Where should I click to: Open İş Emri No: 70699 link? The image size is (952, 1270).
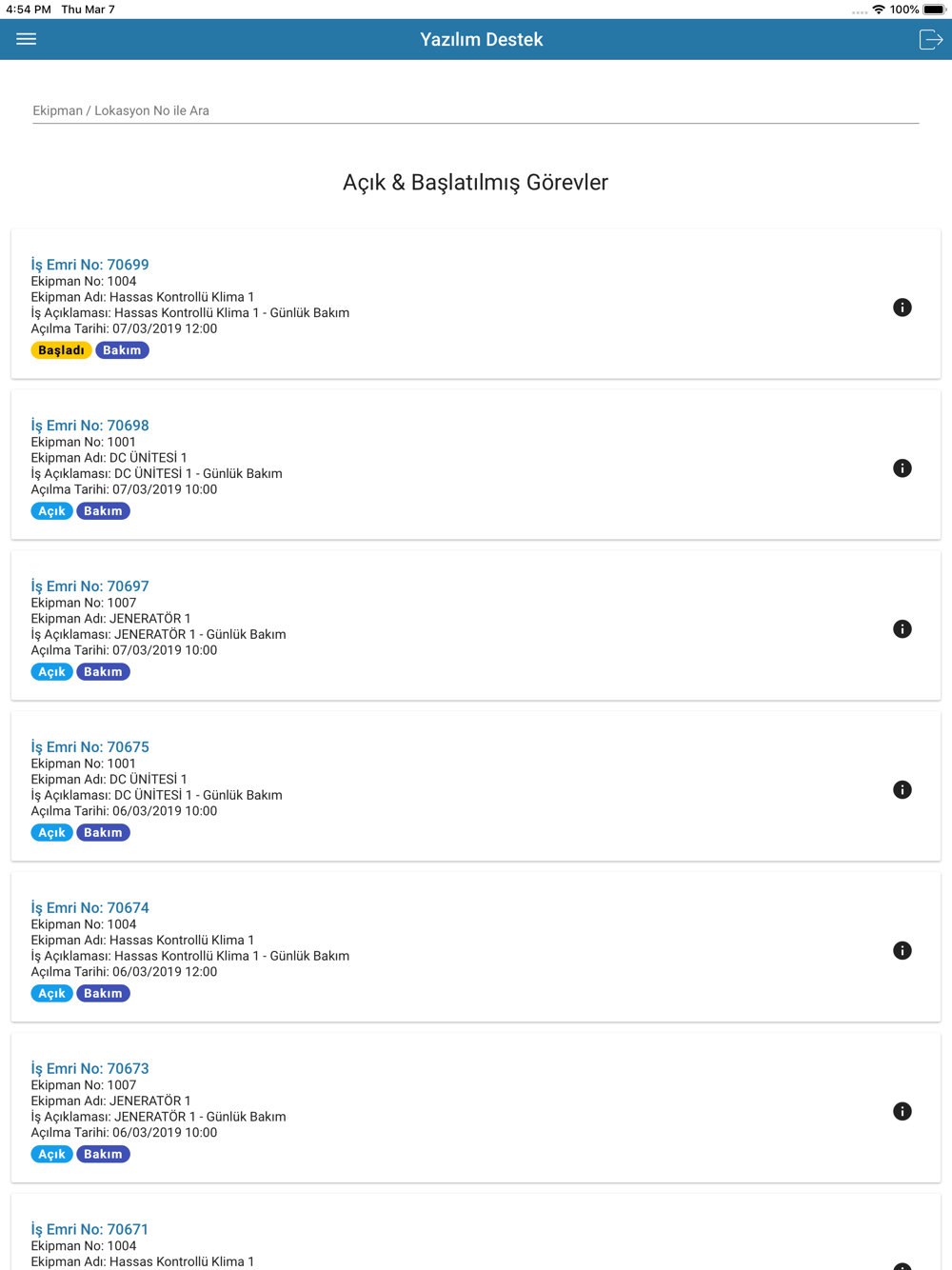89,265
